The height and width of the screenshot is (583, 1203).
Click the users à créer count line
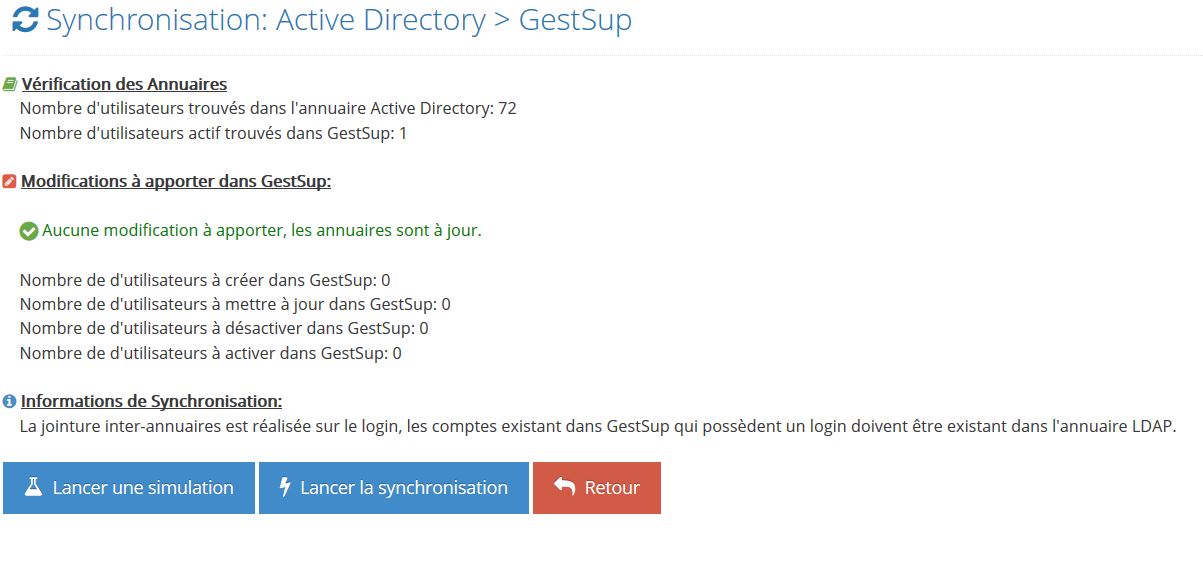(205, 279)
